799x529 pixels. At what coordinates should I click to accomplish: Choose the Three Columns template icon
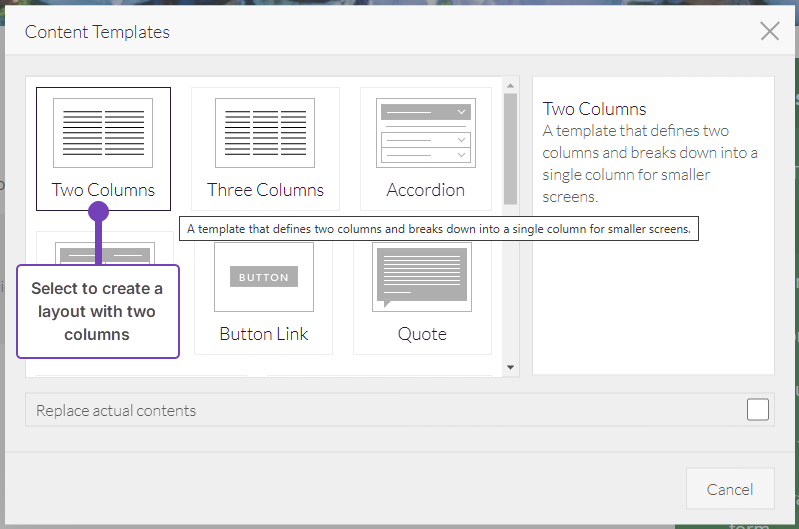(x=265, y=133)
